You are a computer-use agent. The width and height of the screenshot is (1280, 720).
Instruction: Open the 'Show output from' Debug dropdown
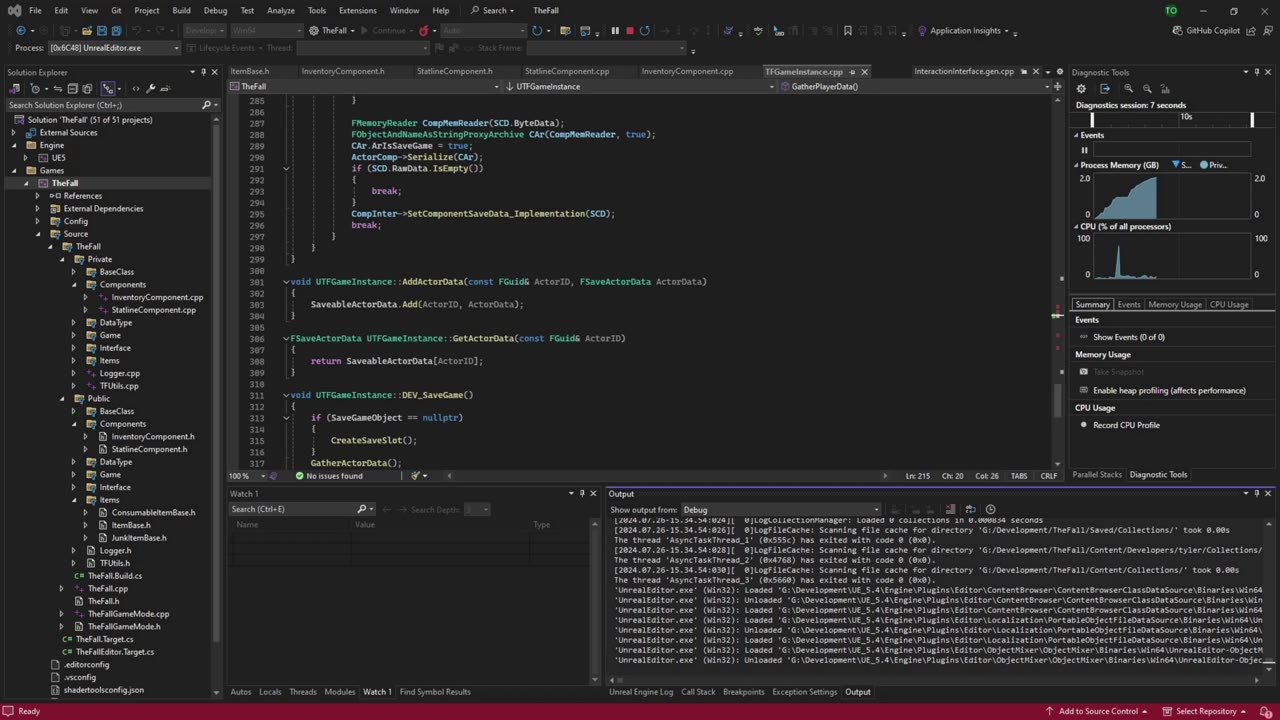[781, 510]
